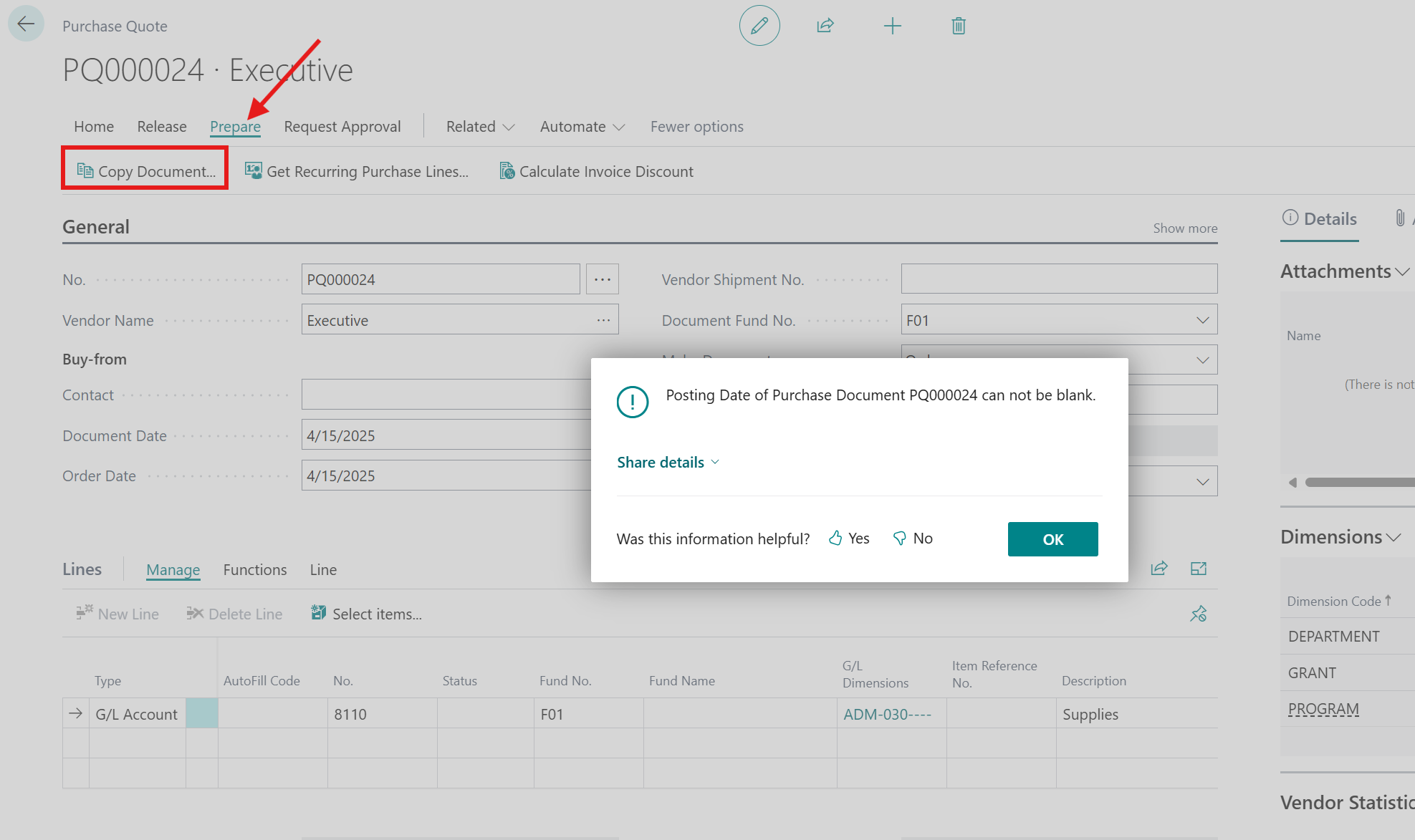Click the edit pencil icon

(x=759, y=26)
